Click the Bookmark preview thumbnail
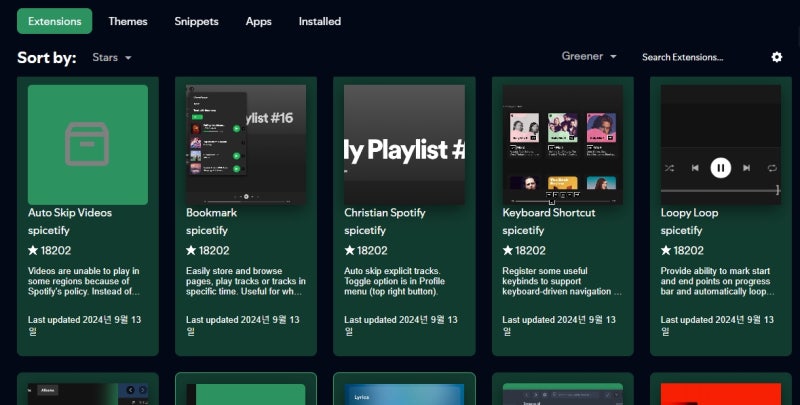The image size is (800, 405). click(x=246, y=145)
